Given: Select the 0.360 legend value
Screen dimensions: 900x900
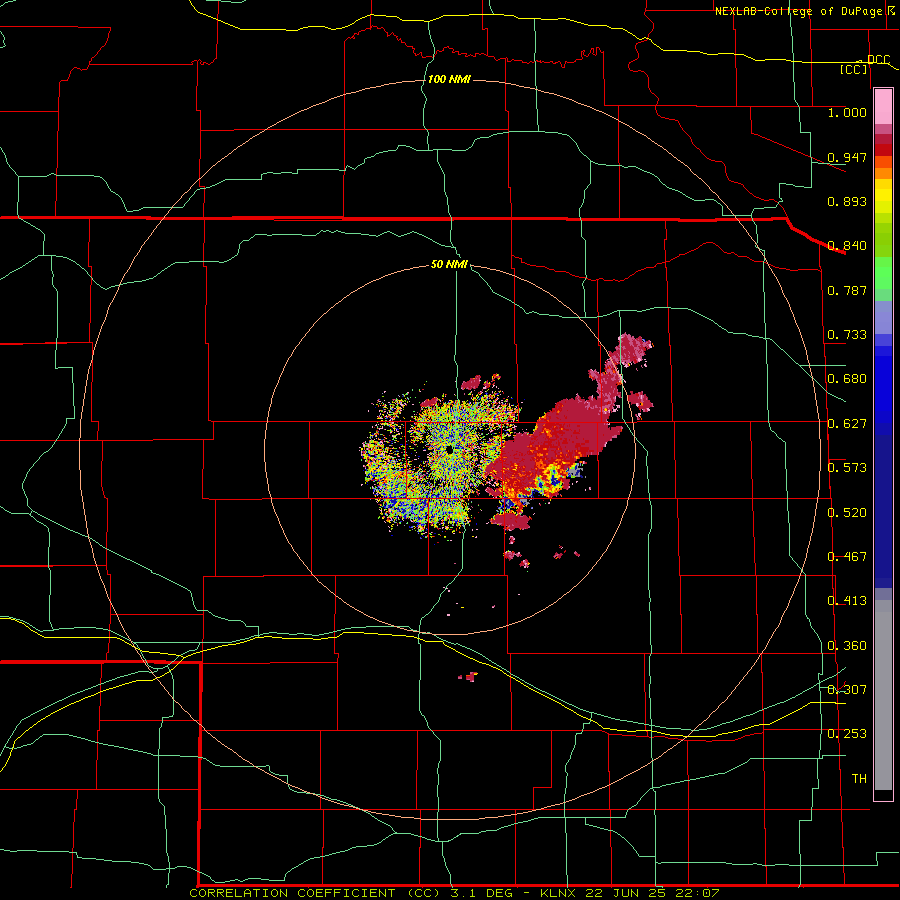Looking at the screenshot, I should click(847, 646).
